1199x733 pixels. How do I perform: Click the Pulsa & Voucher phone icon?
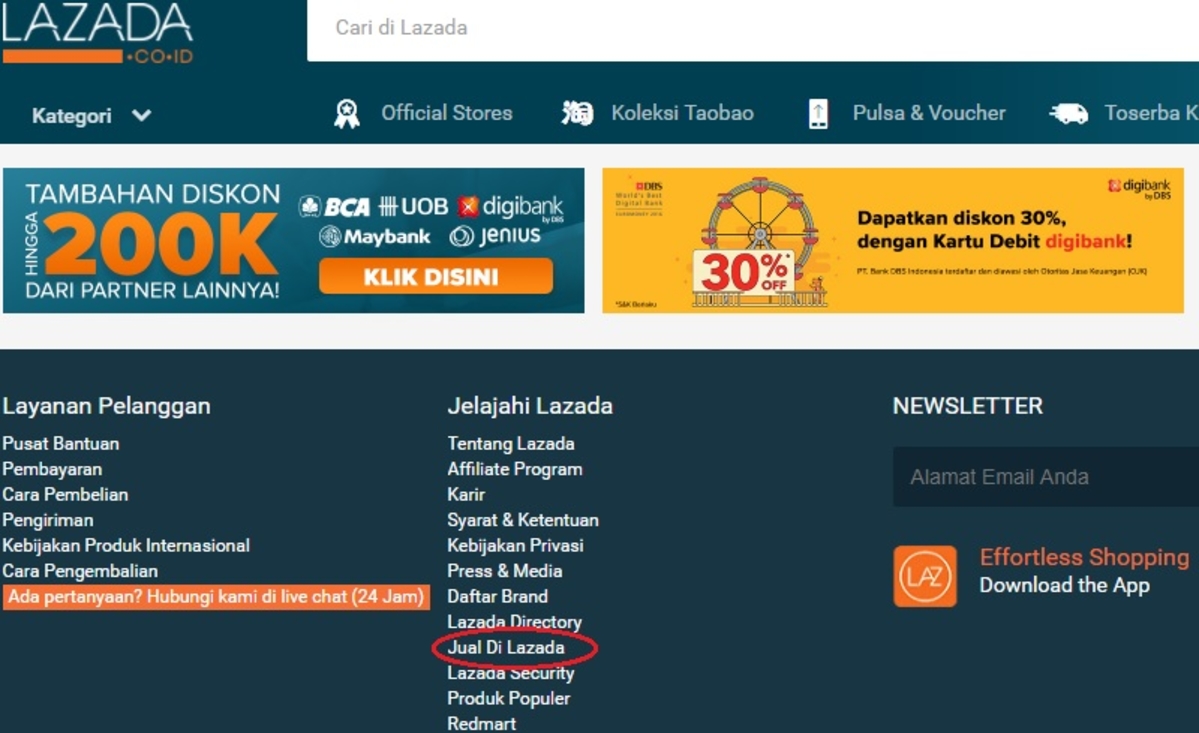point(818,114)
